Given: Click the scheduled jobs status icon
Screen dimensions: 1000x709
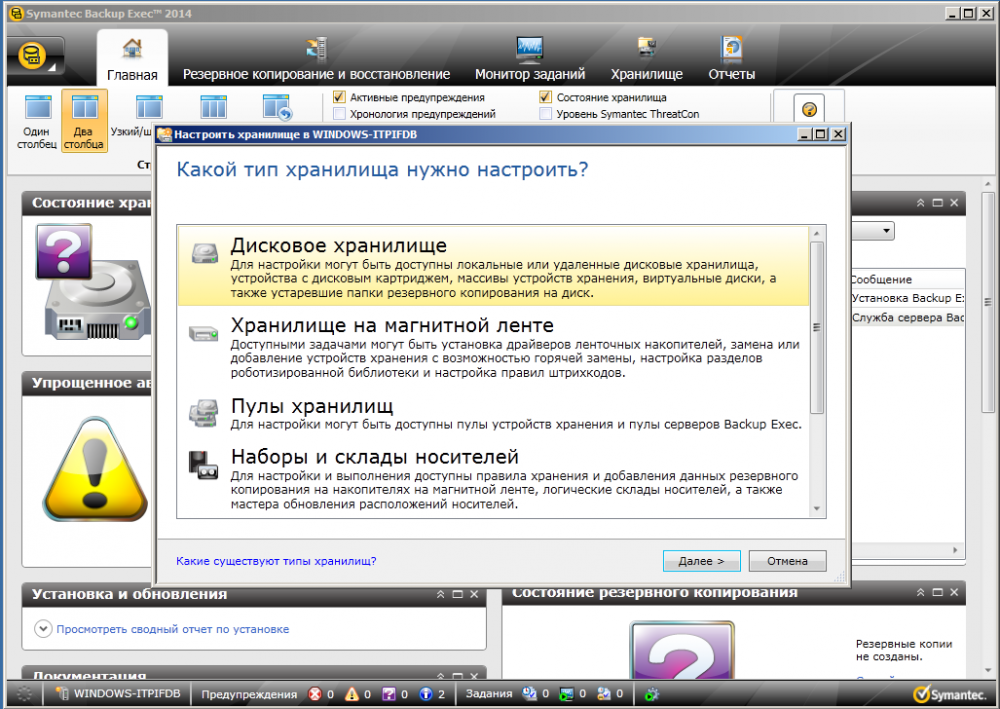Looking at the screenshot, I should coord(529,694).
